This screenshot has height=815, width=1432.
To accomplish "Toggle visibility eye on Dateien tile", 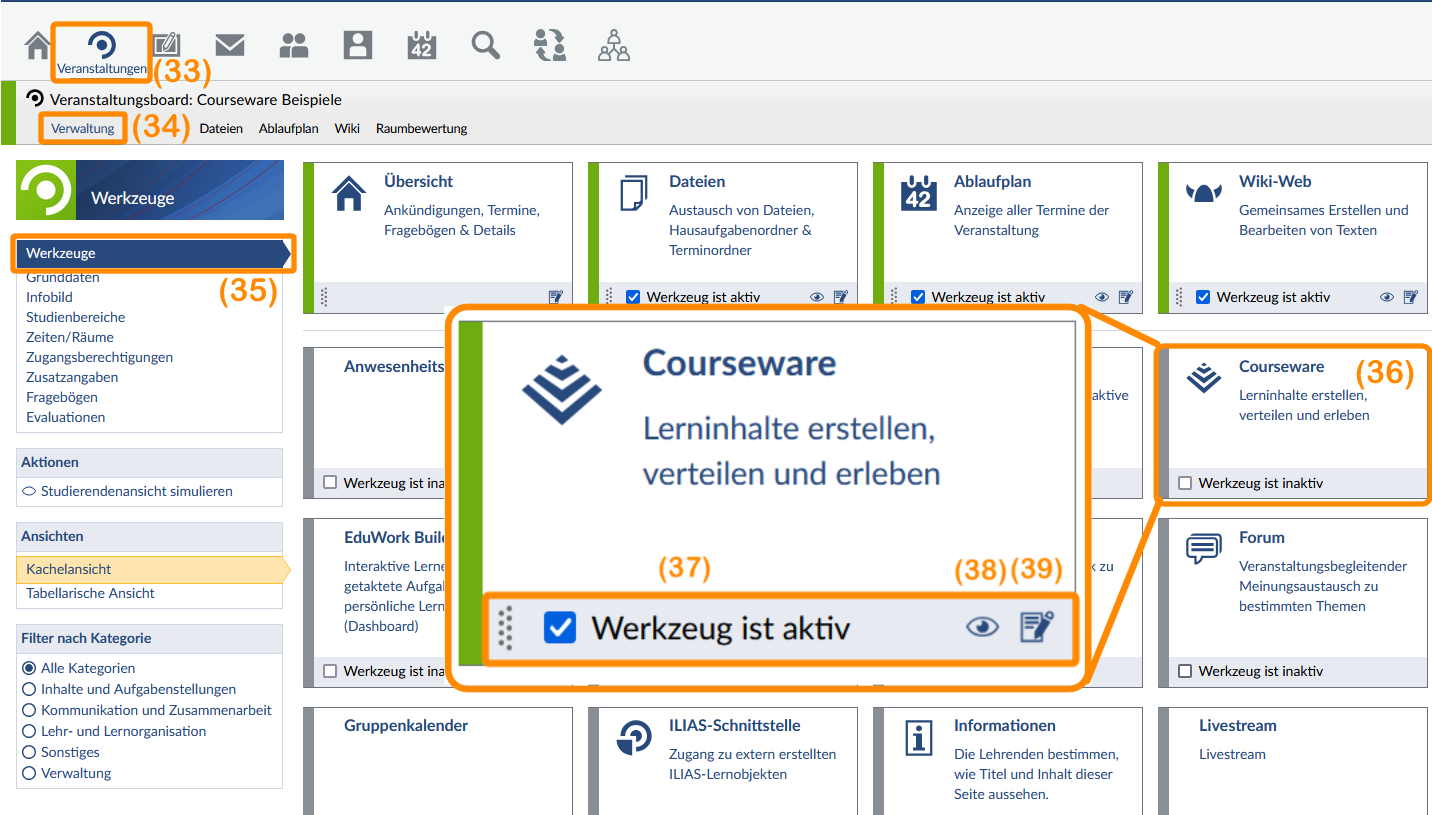I will coord(817,297).
